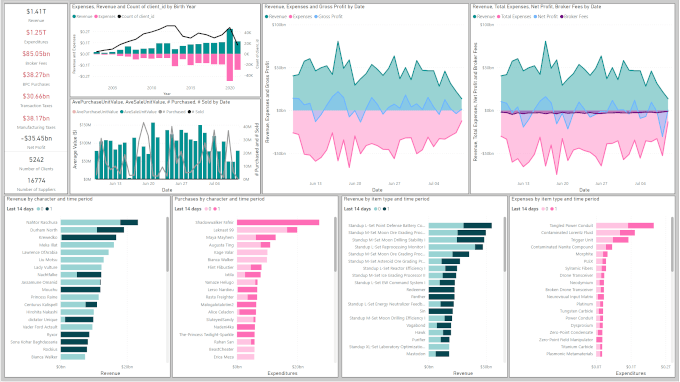Select the Morphite row label
Screen dimensions: 680x382
pyautogui.click(x=584, y=254)
